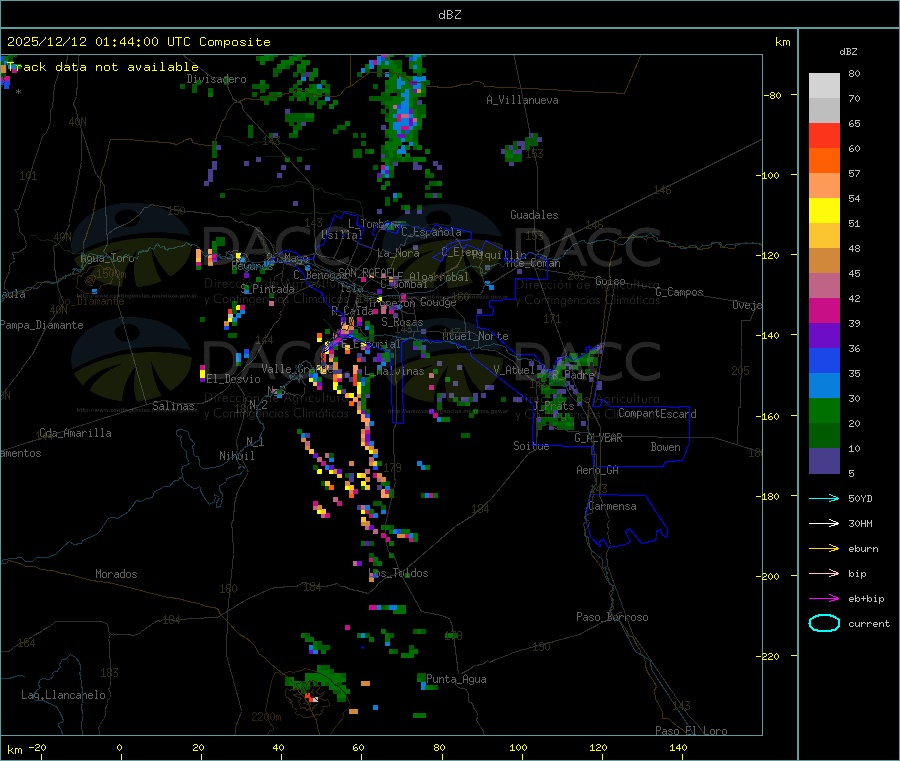Image resolution: width=900 pixels, height=761 pixels.
Task: Click the 0 km bottom axis label
Action: click(x=119, y=748)
